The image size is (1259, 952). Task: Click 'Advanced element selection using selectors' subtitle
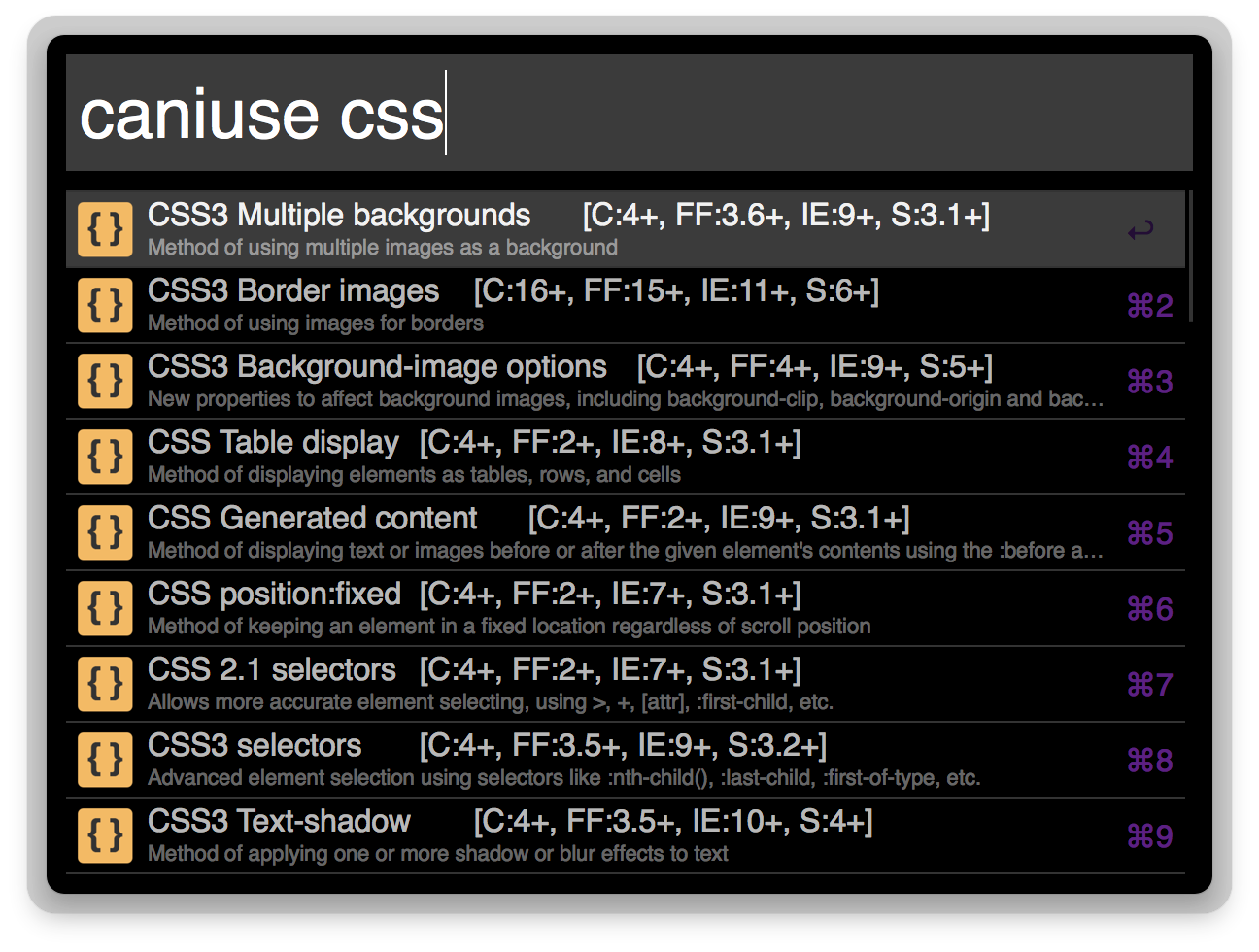(564, 778)
